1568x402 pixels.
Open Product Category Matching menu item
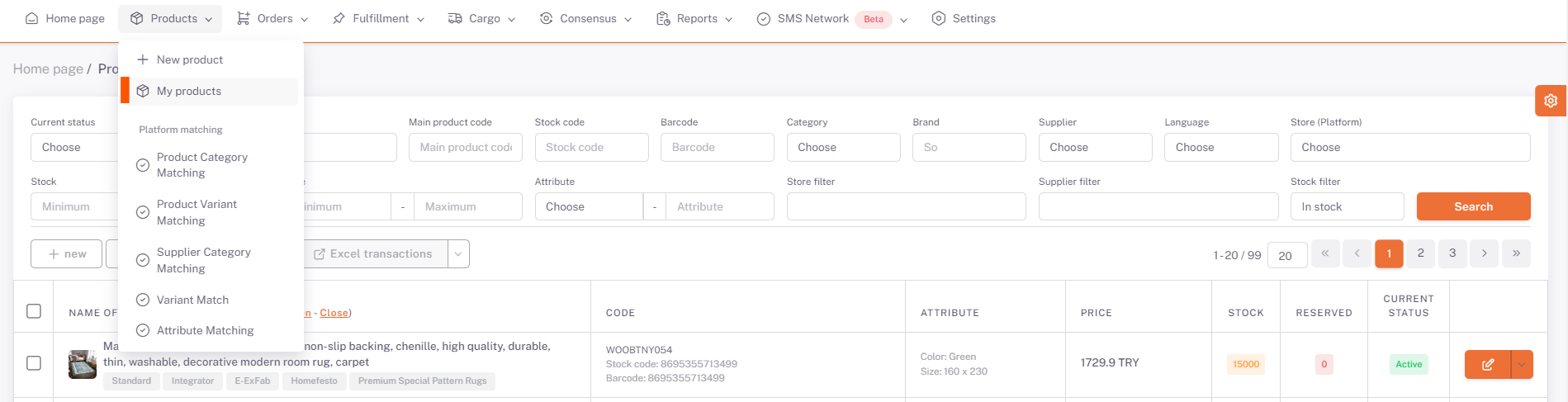201,165
